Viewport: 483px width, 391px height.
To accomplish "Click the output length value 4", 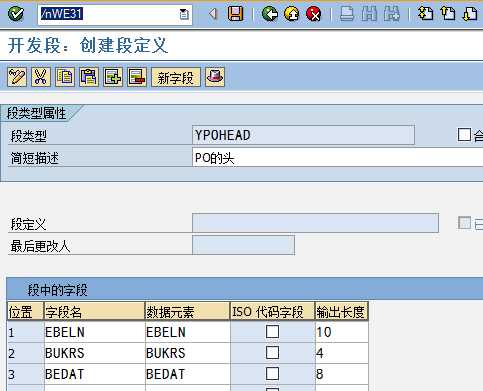I will coord(342,353).
